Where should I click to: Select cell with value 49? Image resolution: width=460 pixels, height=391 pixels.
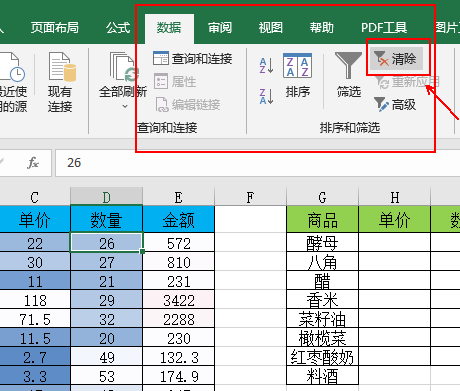[x=107, y=357]
